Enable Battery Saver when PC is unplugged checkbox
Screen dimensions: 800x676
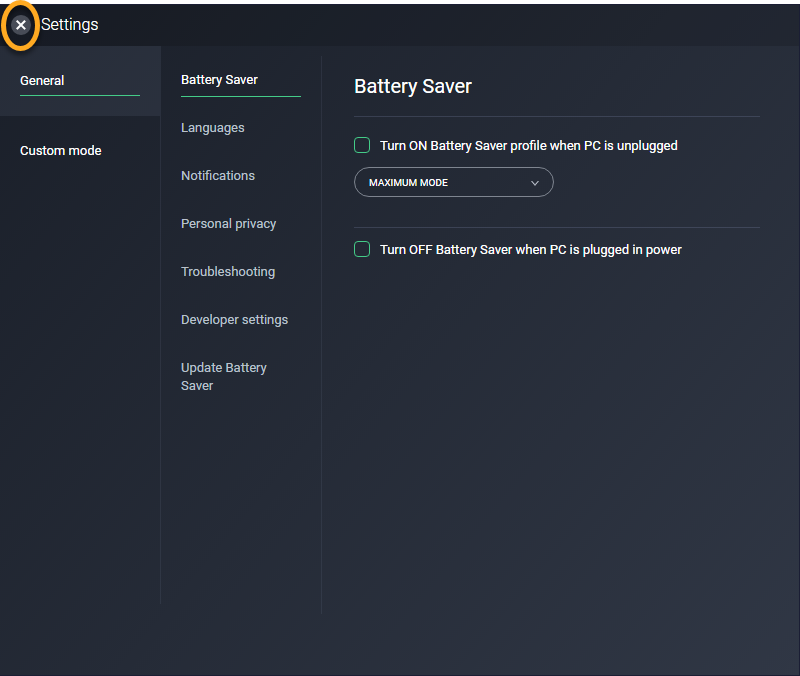tap(362, 146)
